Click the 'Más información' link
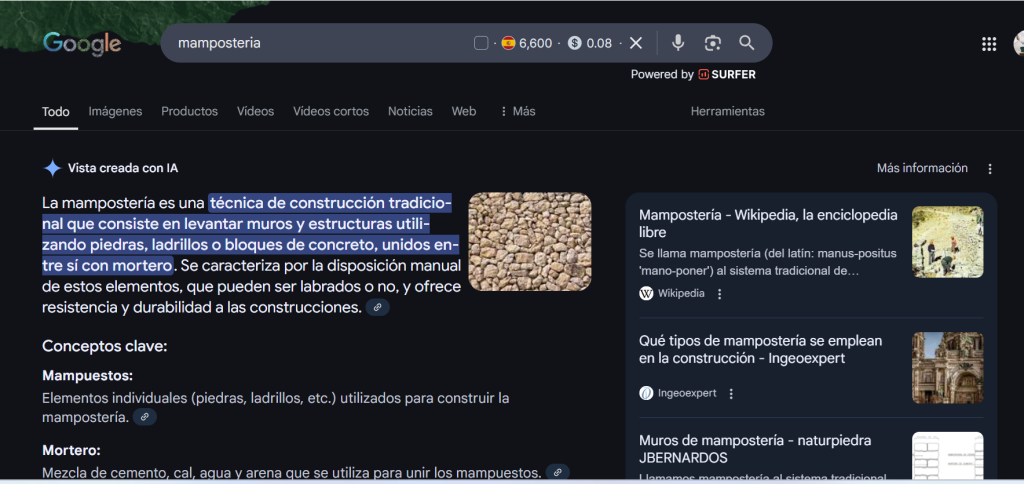1024x484 pixels. (x=922, y=168)
